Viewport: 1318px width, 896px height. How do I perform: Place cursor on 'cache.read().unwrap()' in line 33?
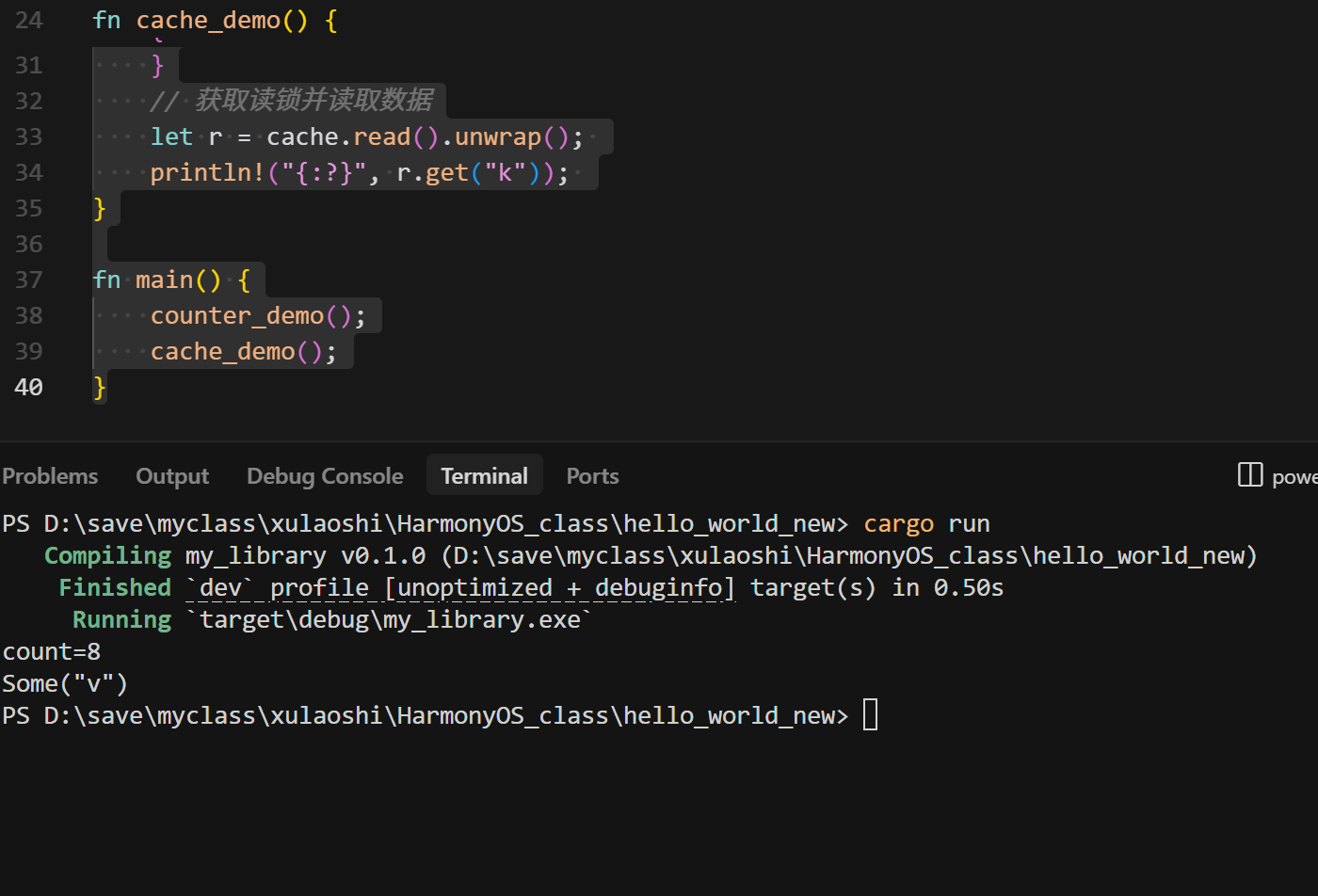coord(418,137)
